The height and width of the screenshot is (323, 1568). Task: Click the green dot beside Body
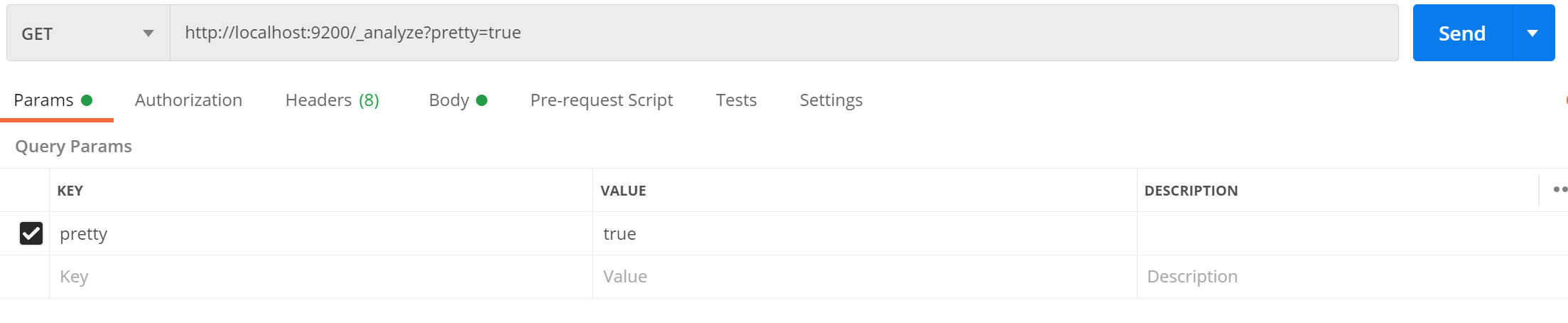tap(482, 100)
